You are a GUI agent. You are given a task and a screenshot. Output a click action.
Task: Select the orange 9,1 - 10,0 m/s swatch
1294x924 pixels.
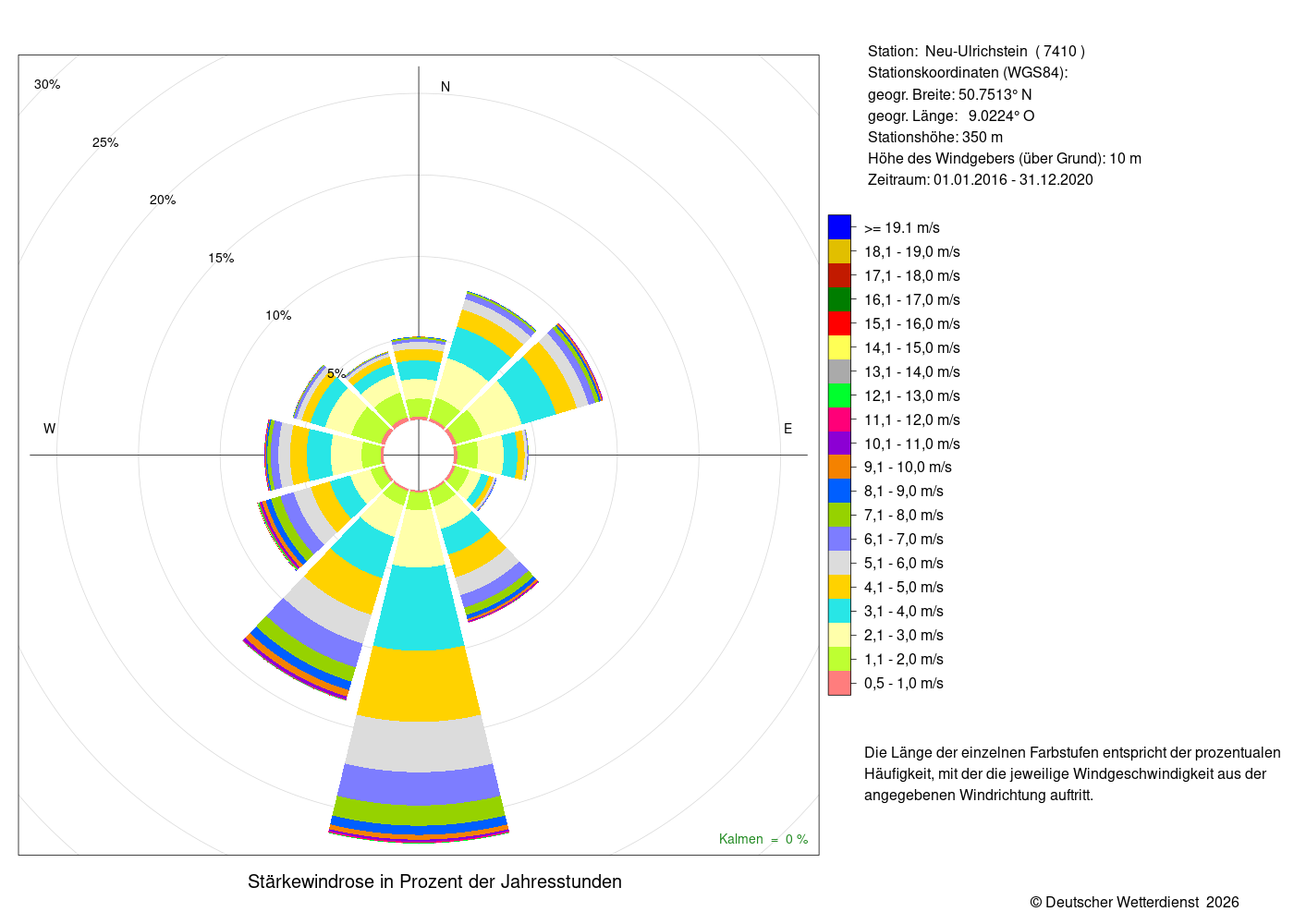pyautogui.click(x=839, y=467)
